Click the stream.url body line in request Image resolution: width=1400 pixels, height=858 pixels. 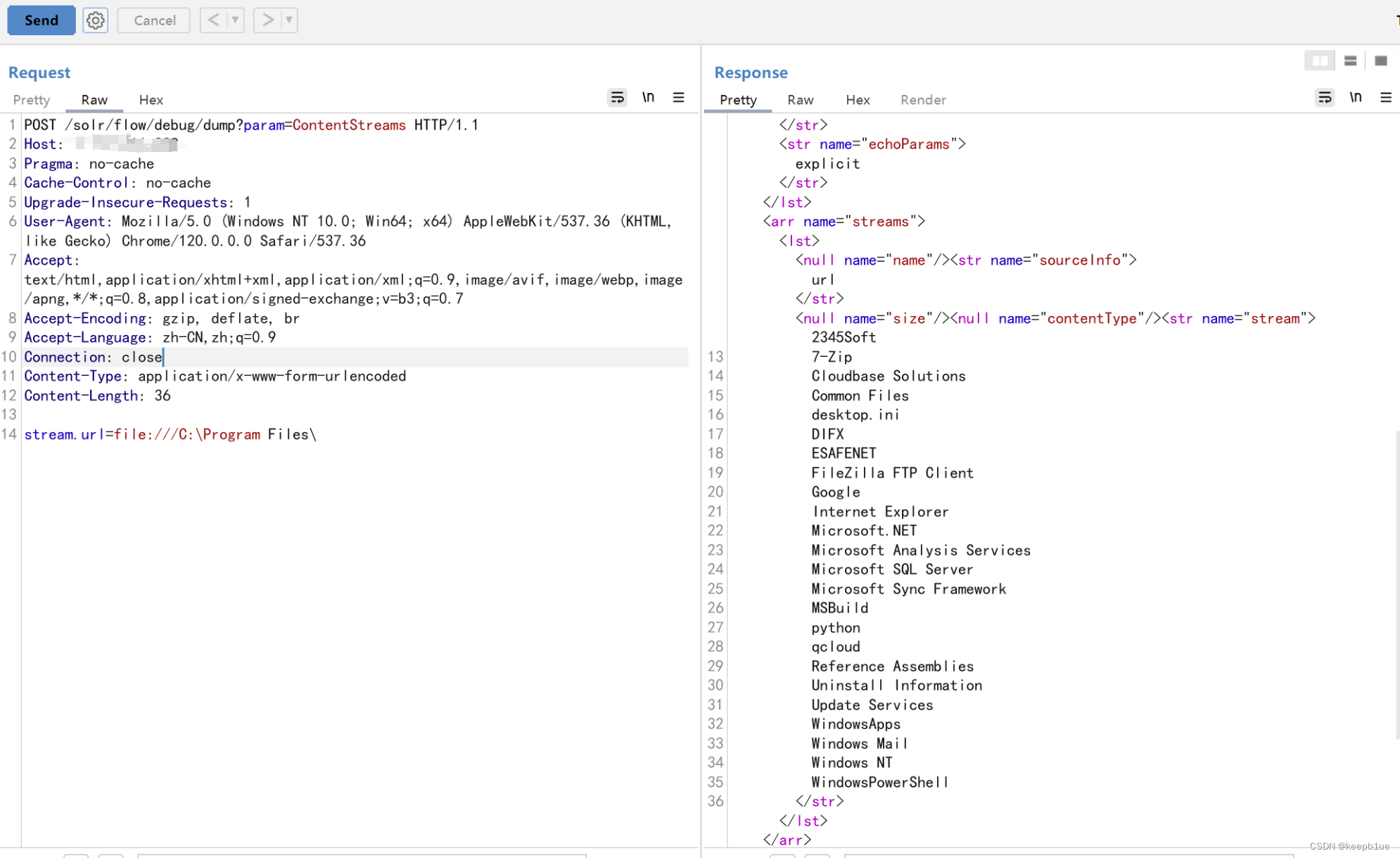170,434
